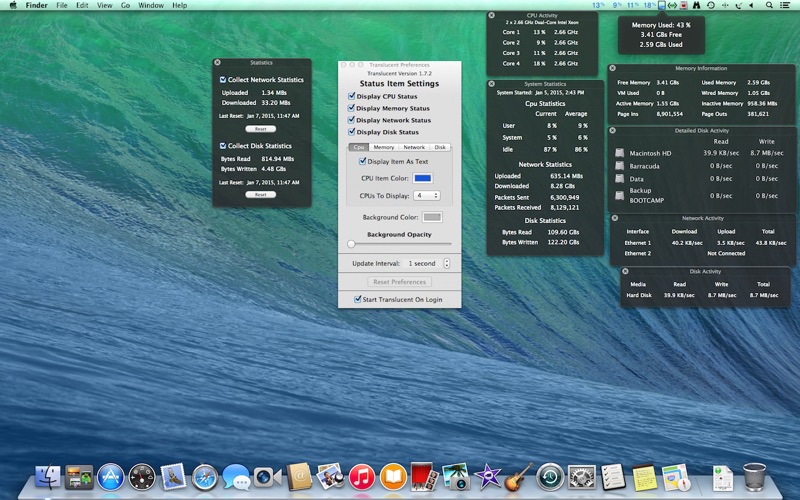Click Ethernet 1 row in Network Activity
This screenshot has width=800, height=500.
(705, 243)
